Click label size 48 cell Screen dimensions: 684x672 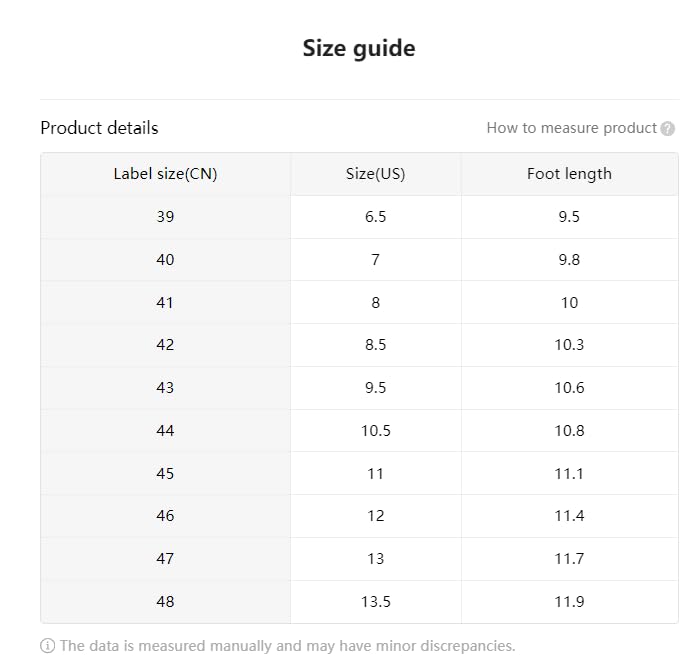pyautogui.click(x=165, y=602)
